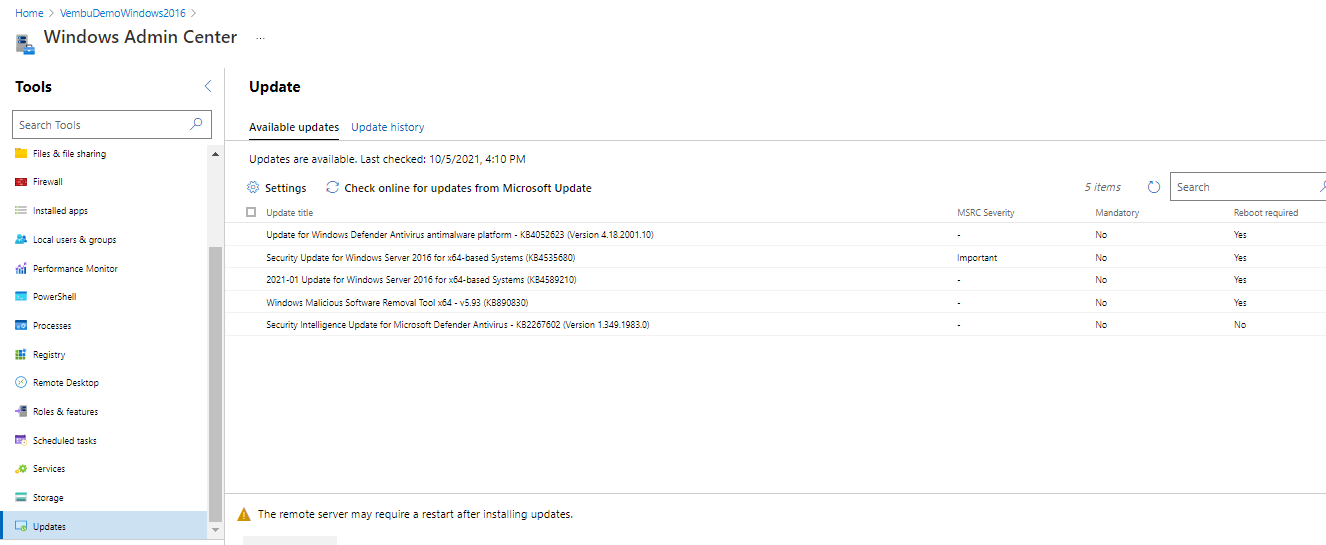Open Local users & groups label
Image resolution: width=1326 pixels, height=545 pixels.
pyautogui.click(x=75, y=240)
